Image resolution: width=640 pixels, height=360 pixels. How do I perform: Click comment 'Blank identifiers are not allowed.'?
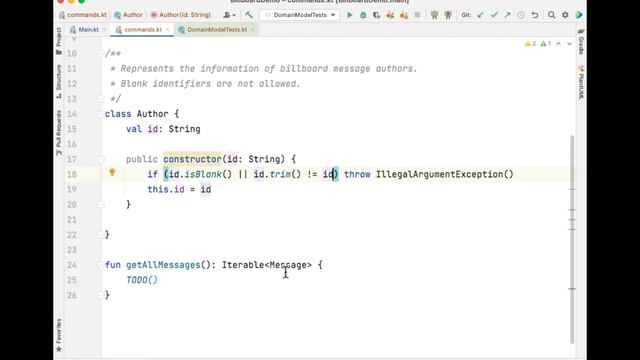210,84
